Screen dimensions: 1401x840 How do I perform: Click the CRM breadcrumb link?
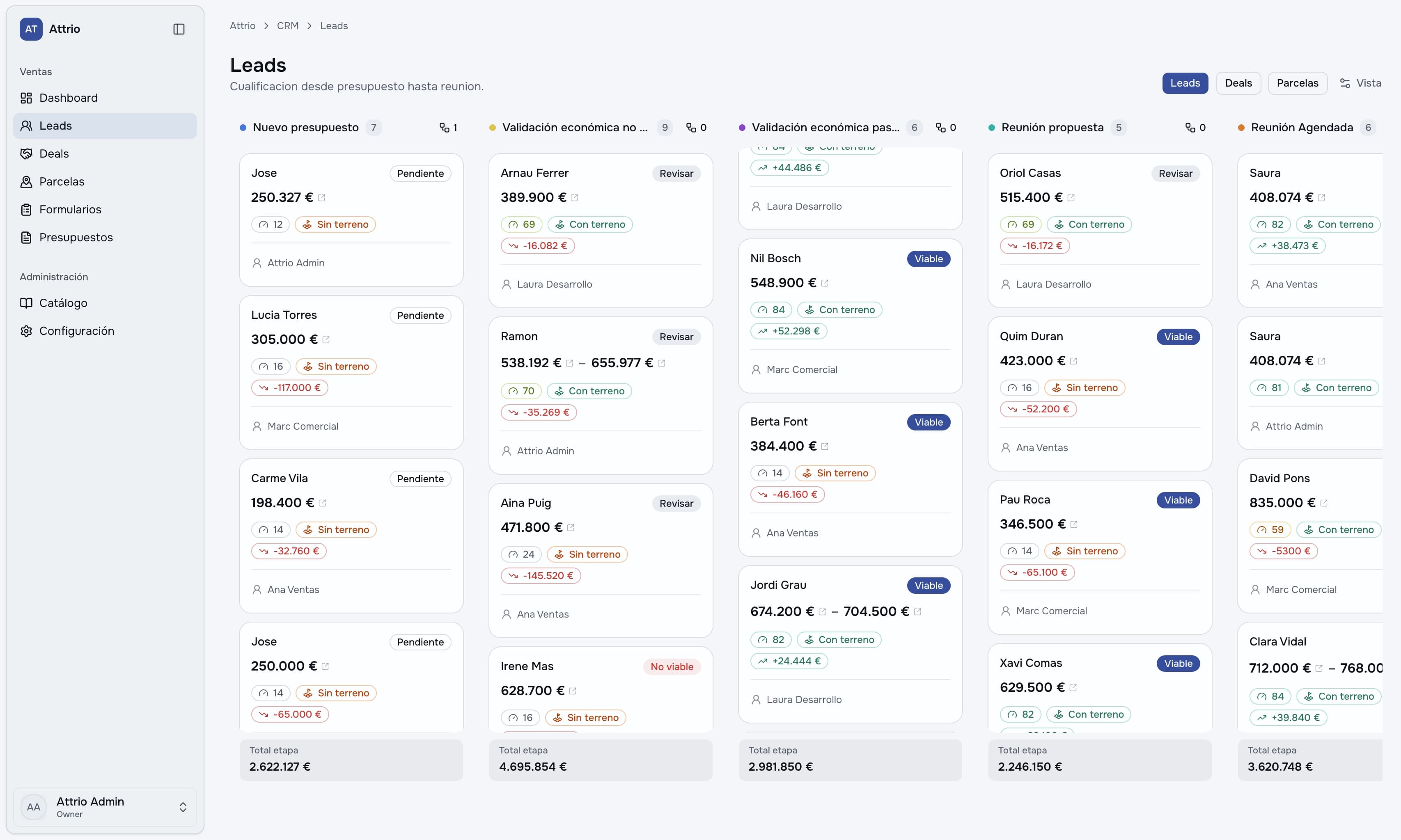[288, 26]
